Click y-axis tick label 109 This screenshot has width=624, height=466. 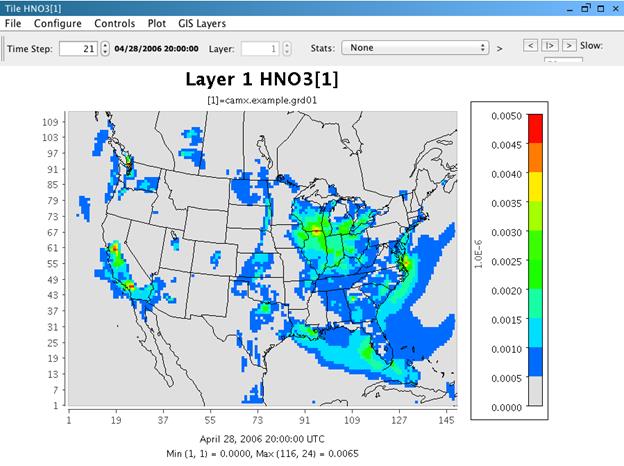[50, 122]
